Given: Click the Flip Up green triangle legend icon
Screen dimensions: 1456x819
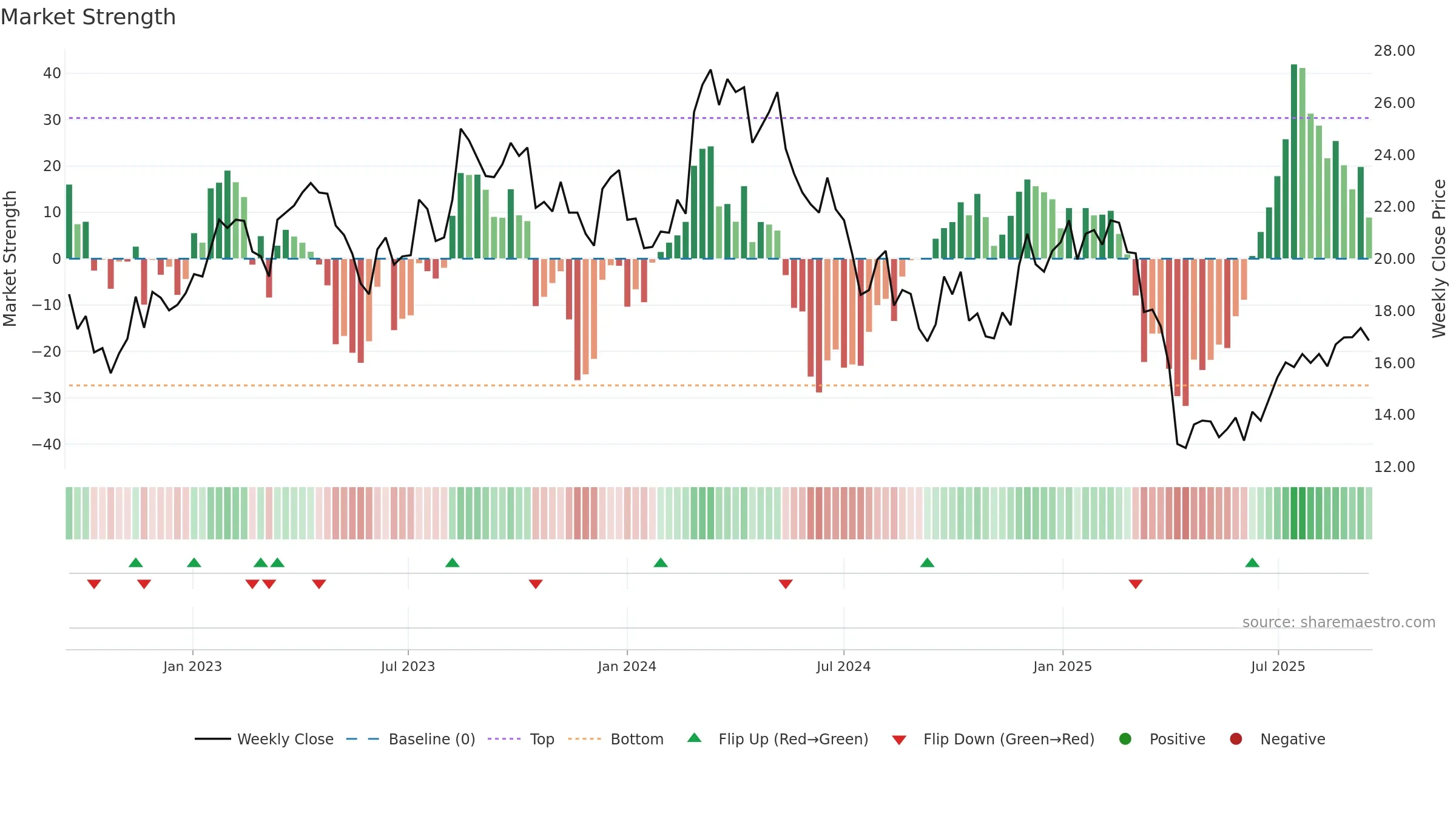Looking at the screenshot, I should [x=695, y=738].
